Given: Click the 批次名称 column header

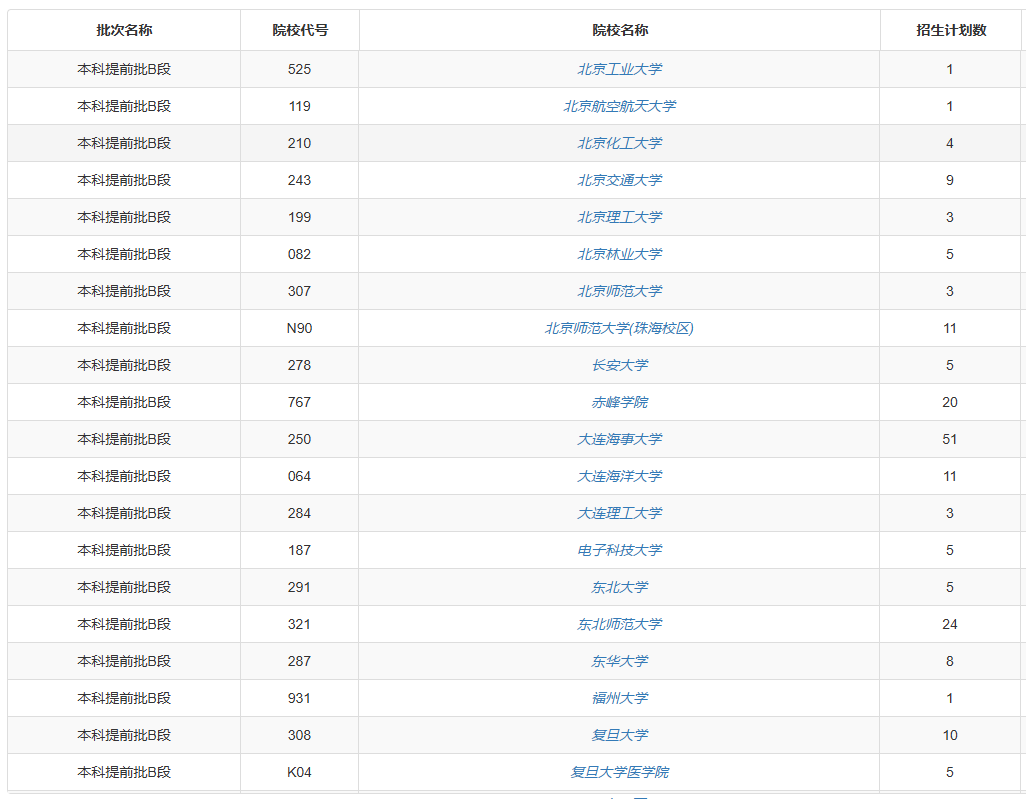Looking at the screenshot, I should tap(124, 30).
